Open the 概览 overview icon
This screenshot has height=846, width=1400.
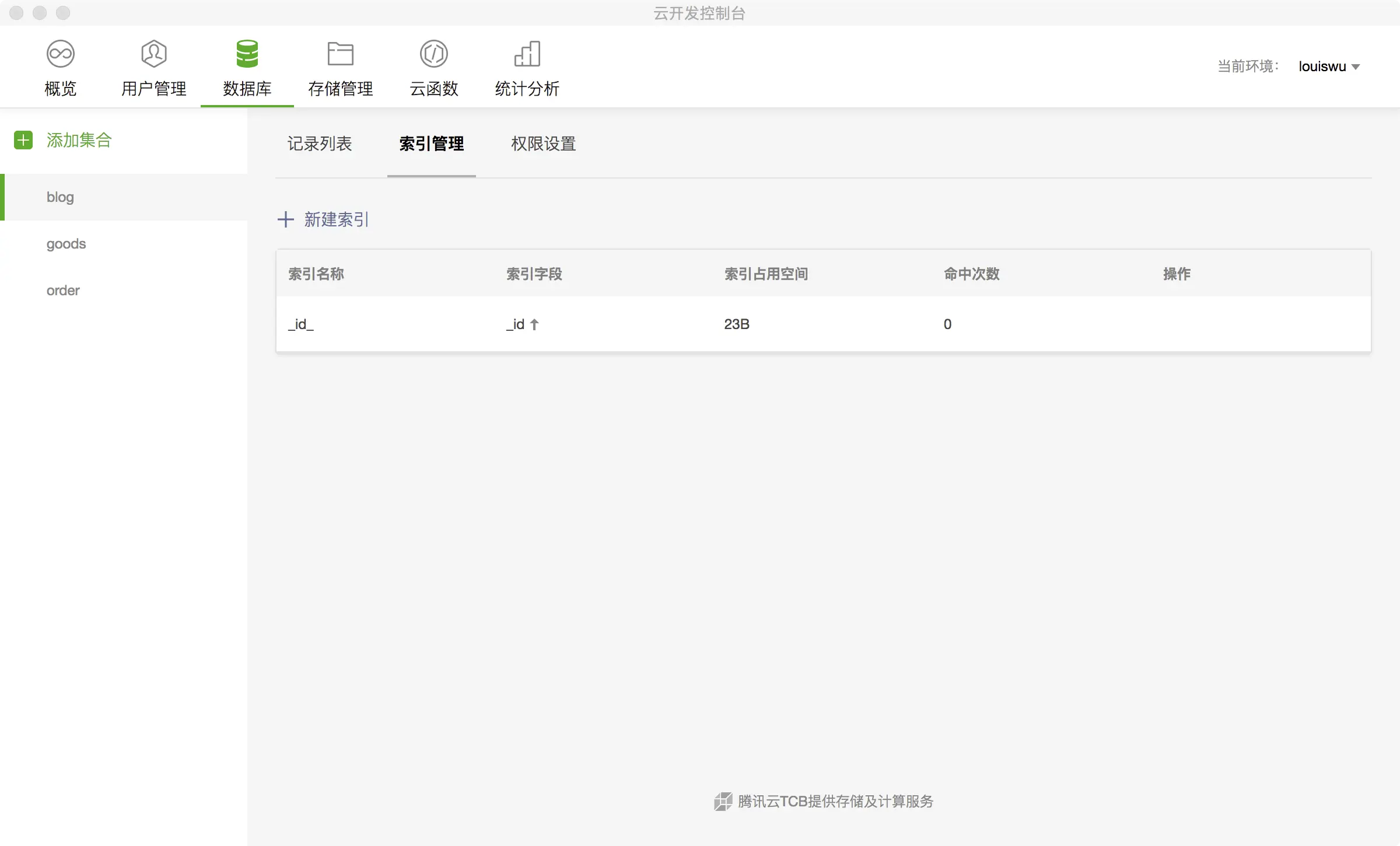(x=61, y=54)
